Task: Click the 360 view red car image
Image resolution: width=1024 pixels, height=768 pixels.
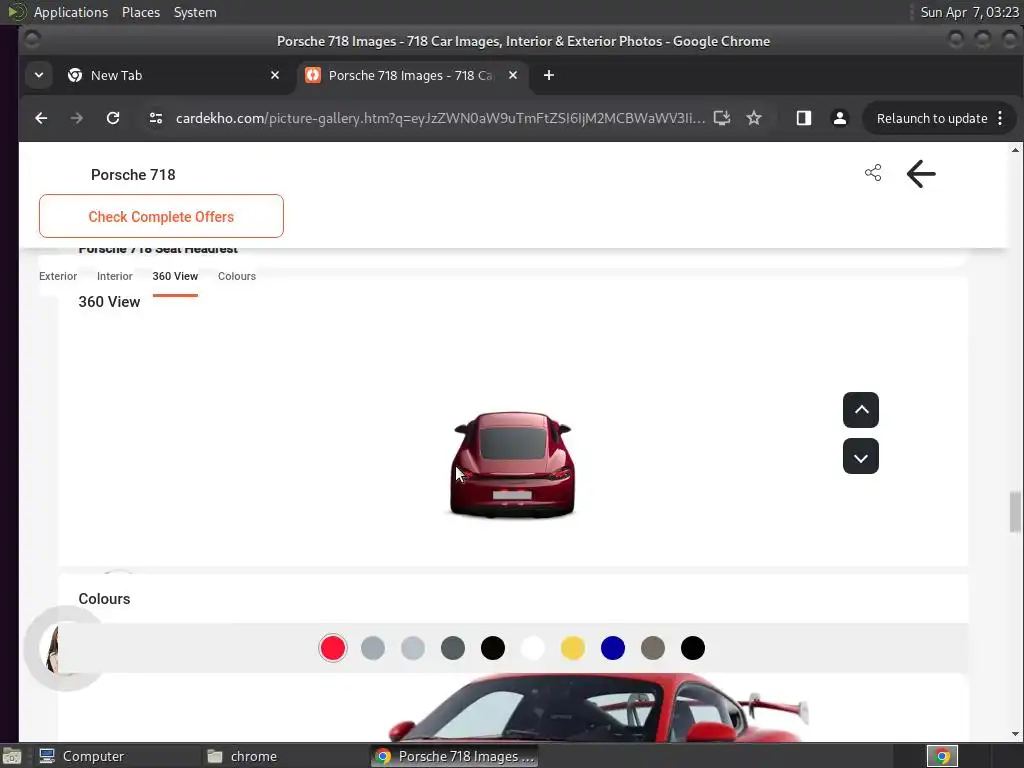Action: pyautogui.click(x=513, y=465)
